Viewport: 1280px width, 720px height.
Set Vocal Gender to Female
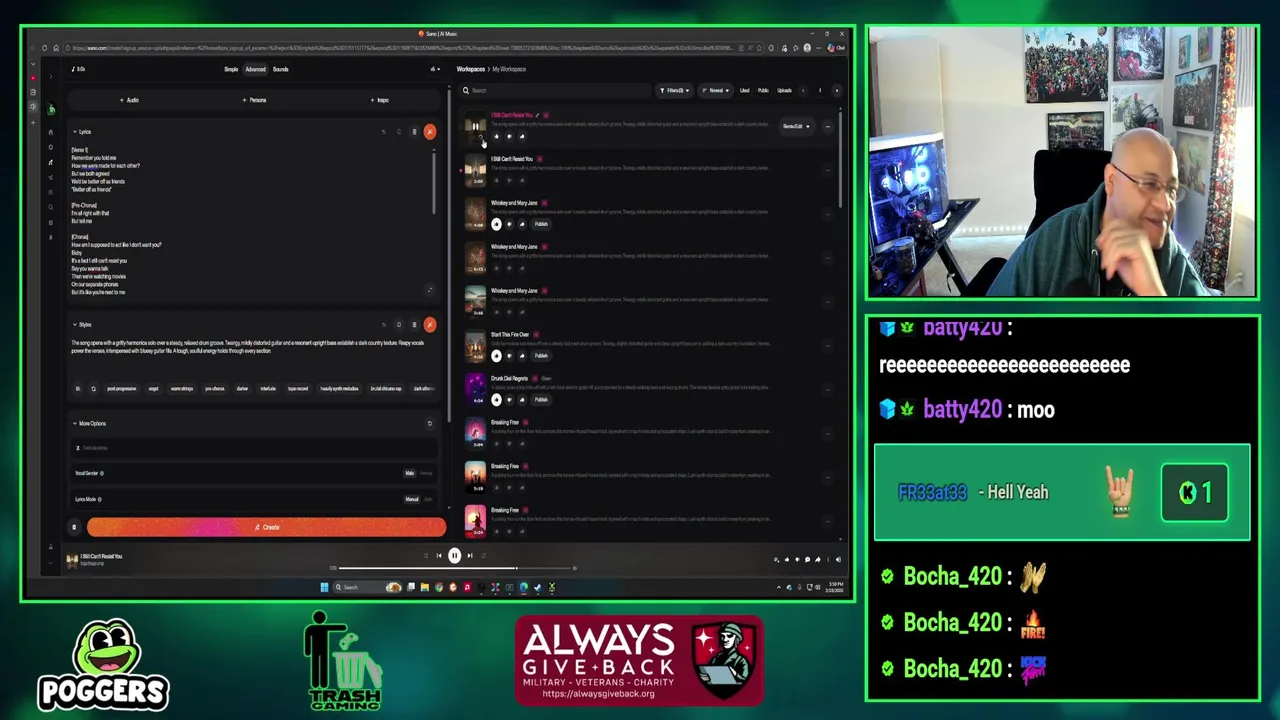[x=426, y=473]
